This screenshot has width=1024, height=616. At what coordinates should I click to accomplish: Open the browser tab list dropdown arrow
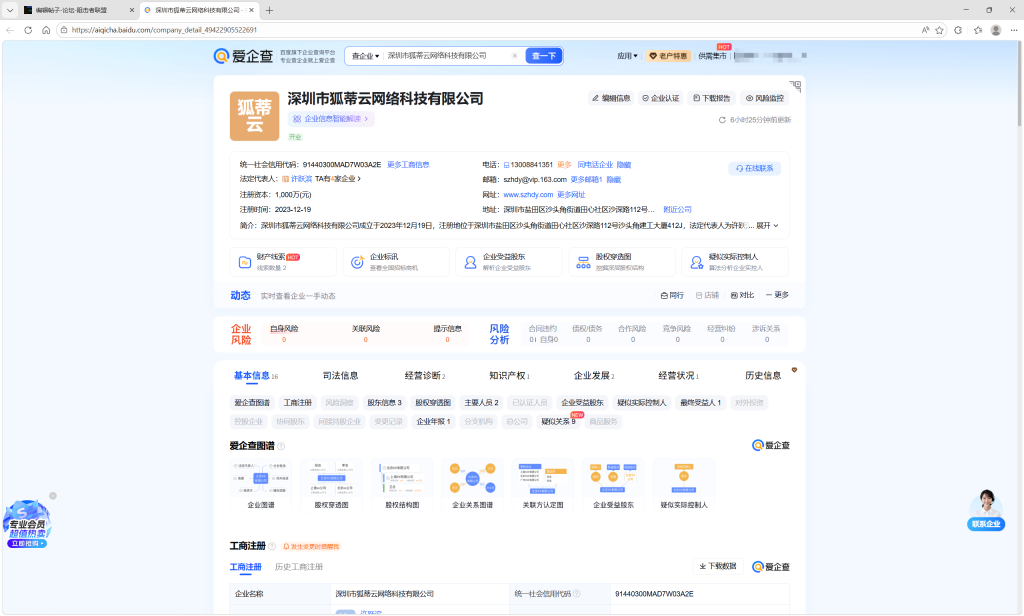[10, 10]
